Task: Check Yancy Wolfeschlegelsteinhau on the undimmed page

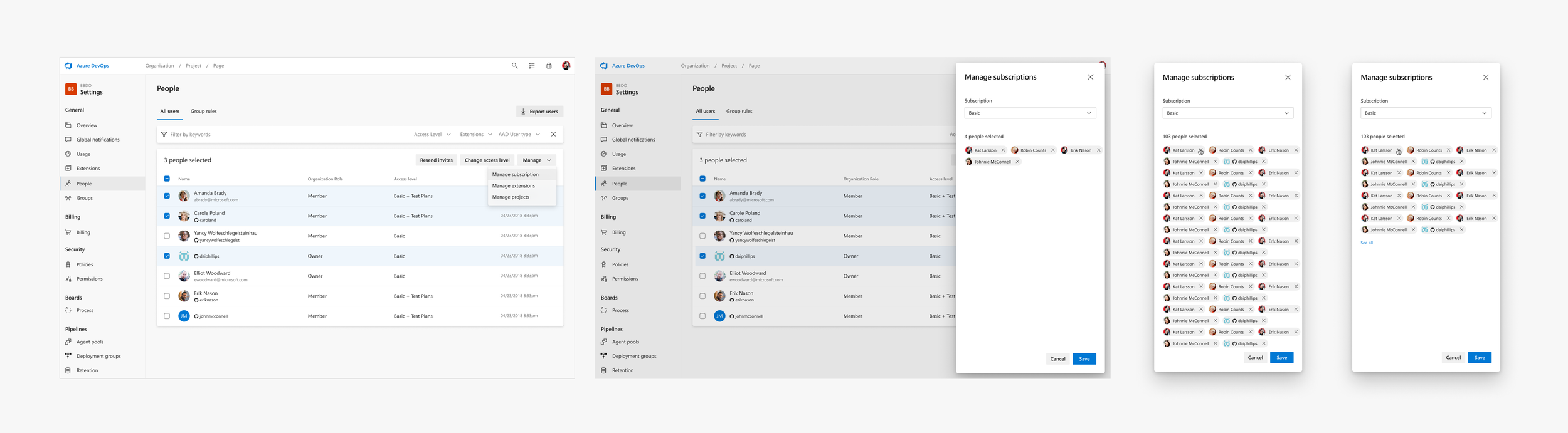Action: point(167,236)
